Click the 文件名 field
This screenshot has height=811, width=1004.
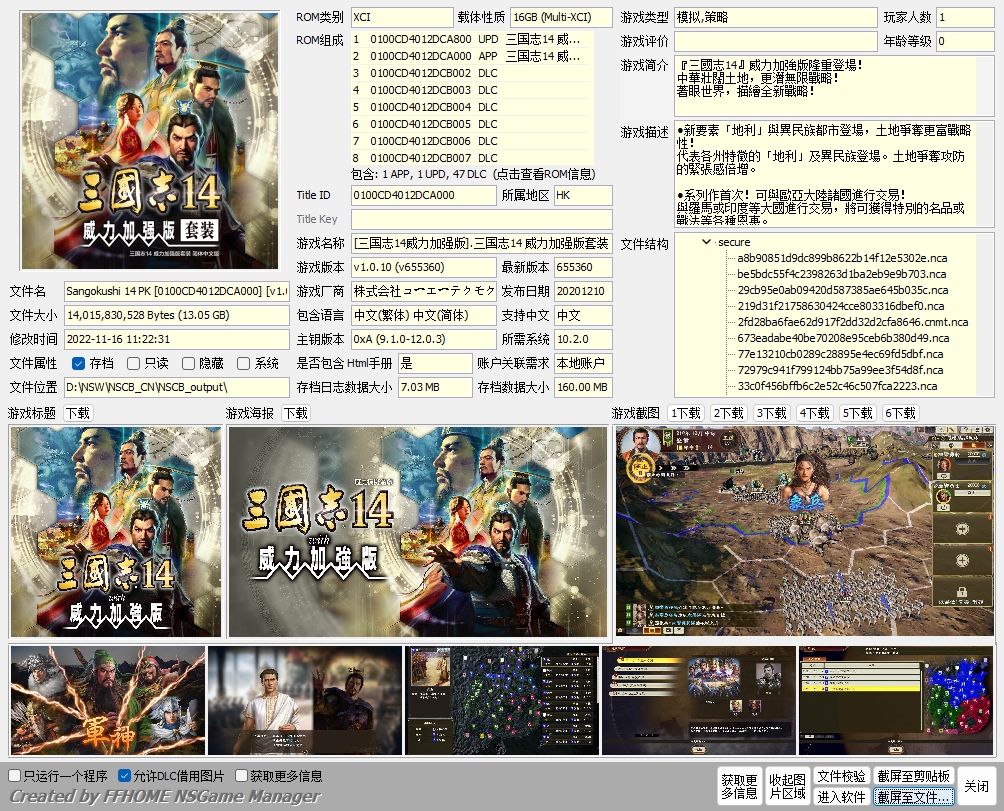[177, 291]
